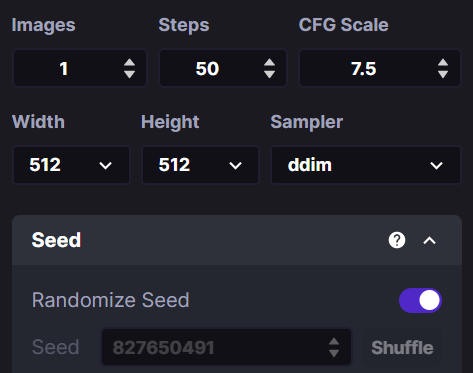Collapse the Seed section with the chevron
This screenshot has height=373, width=473.
pos(429,240)
